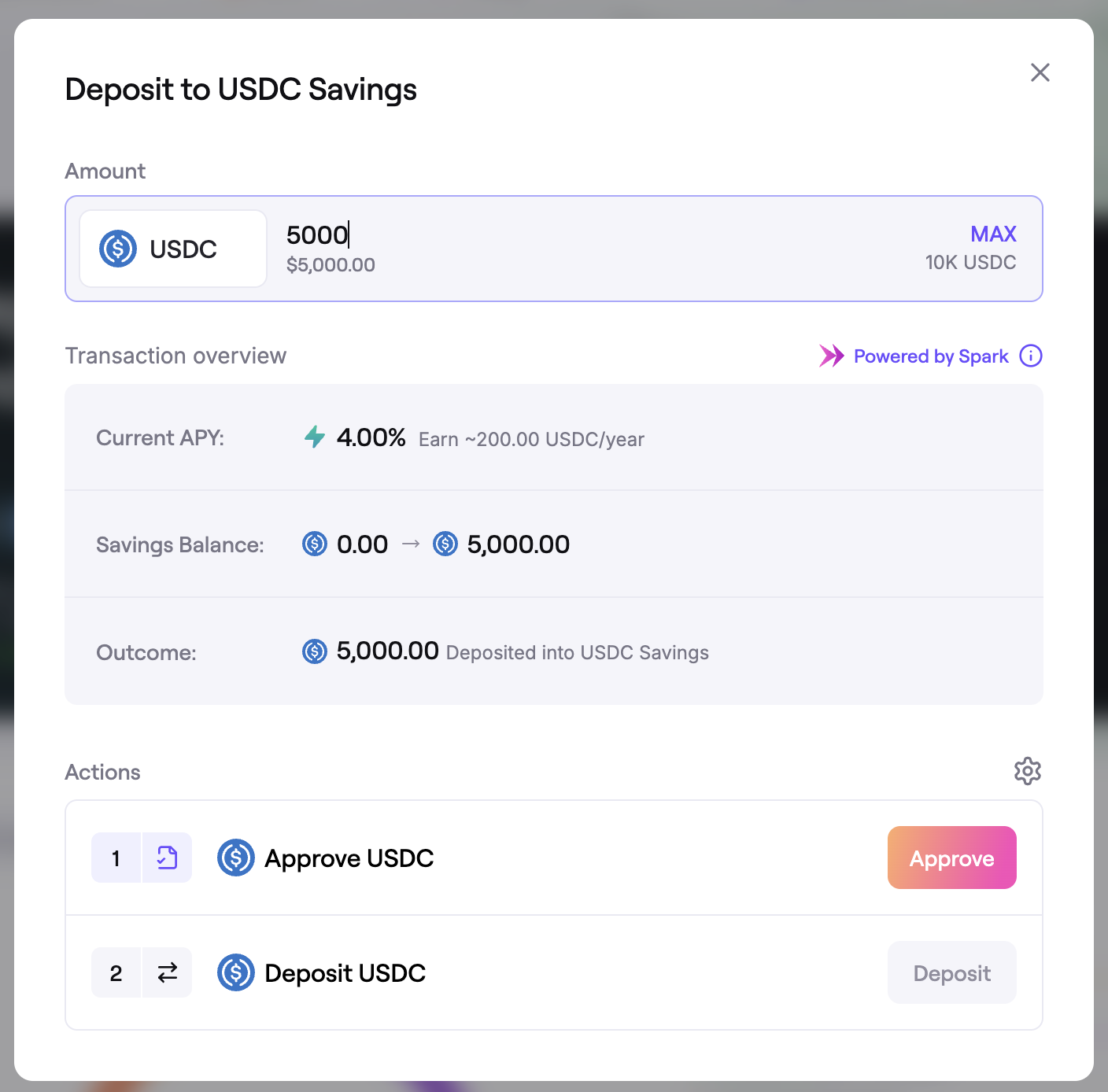This screenshot has height=1092, width=1108.
Task: Click the USDC coin icon beside Approve USDC
Action: click(x=235, y=858)
